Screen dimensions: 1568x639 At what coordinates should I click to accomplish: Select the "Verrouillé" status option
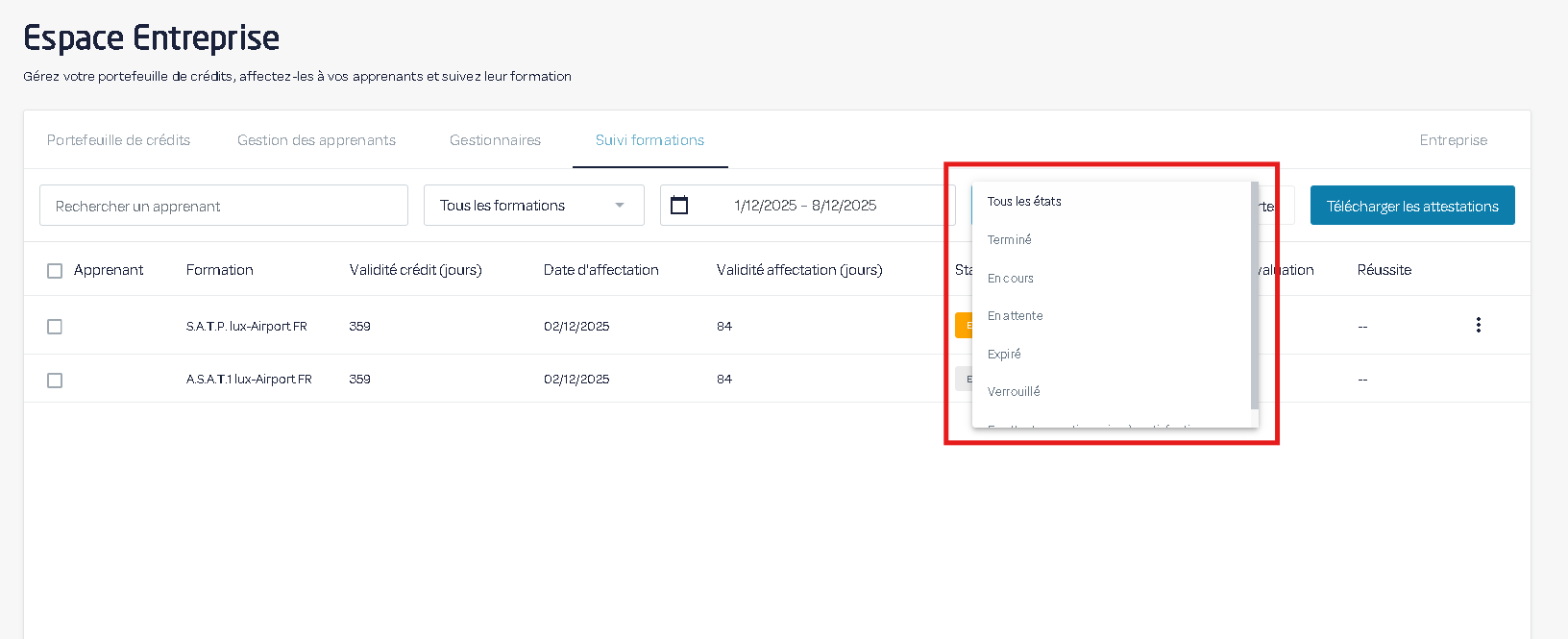1014,392
